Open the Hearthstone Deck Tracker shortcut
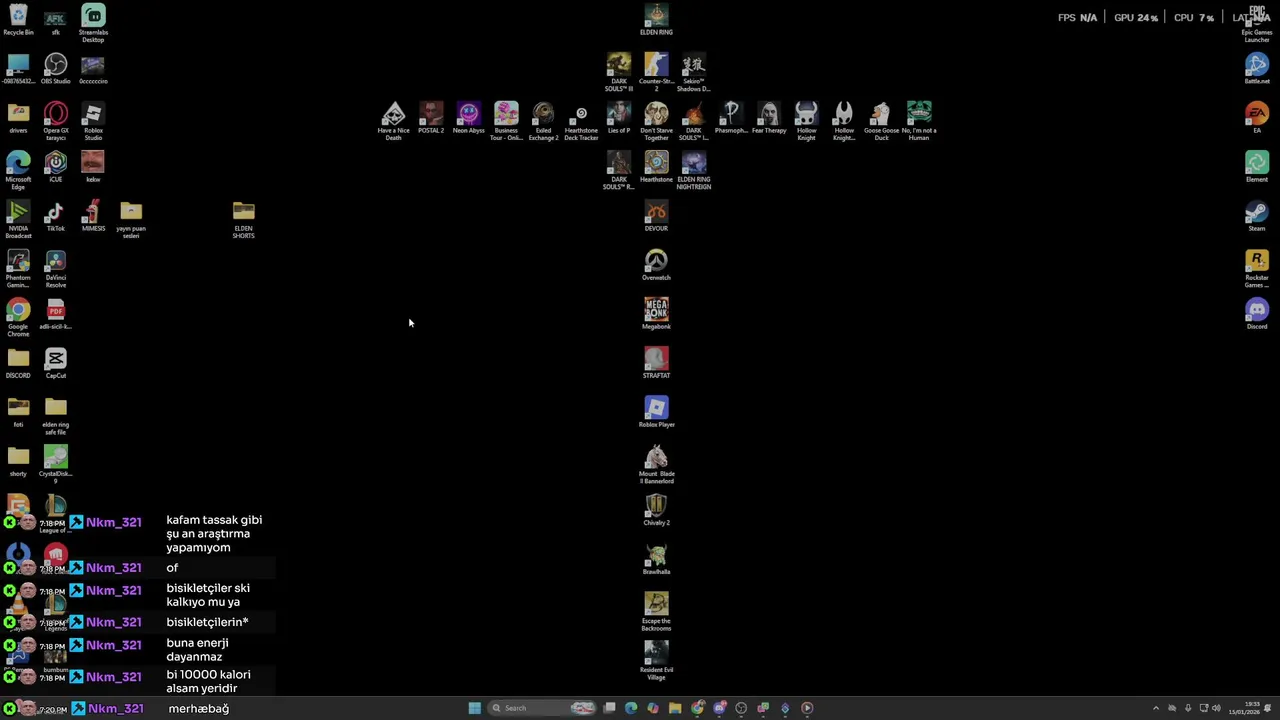The height and width of the screenshot is (720, 1280). click(x=581, y=121)
